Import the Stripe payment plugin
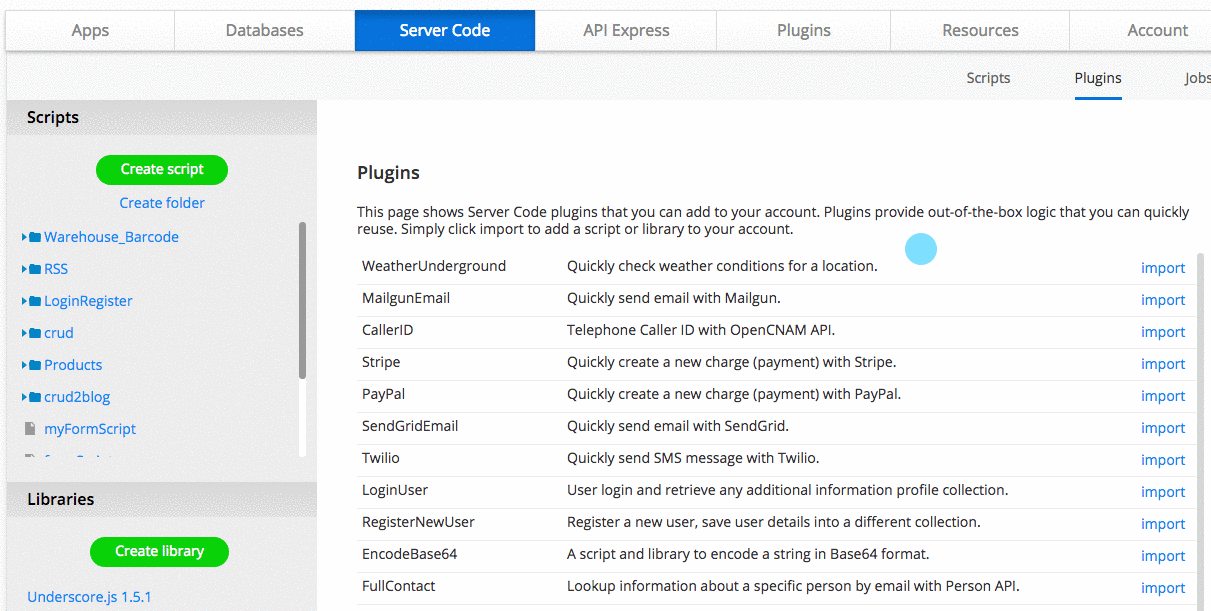This screenshot has height=611, width=1211. click(1163, 363)
